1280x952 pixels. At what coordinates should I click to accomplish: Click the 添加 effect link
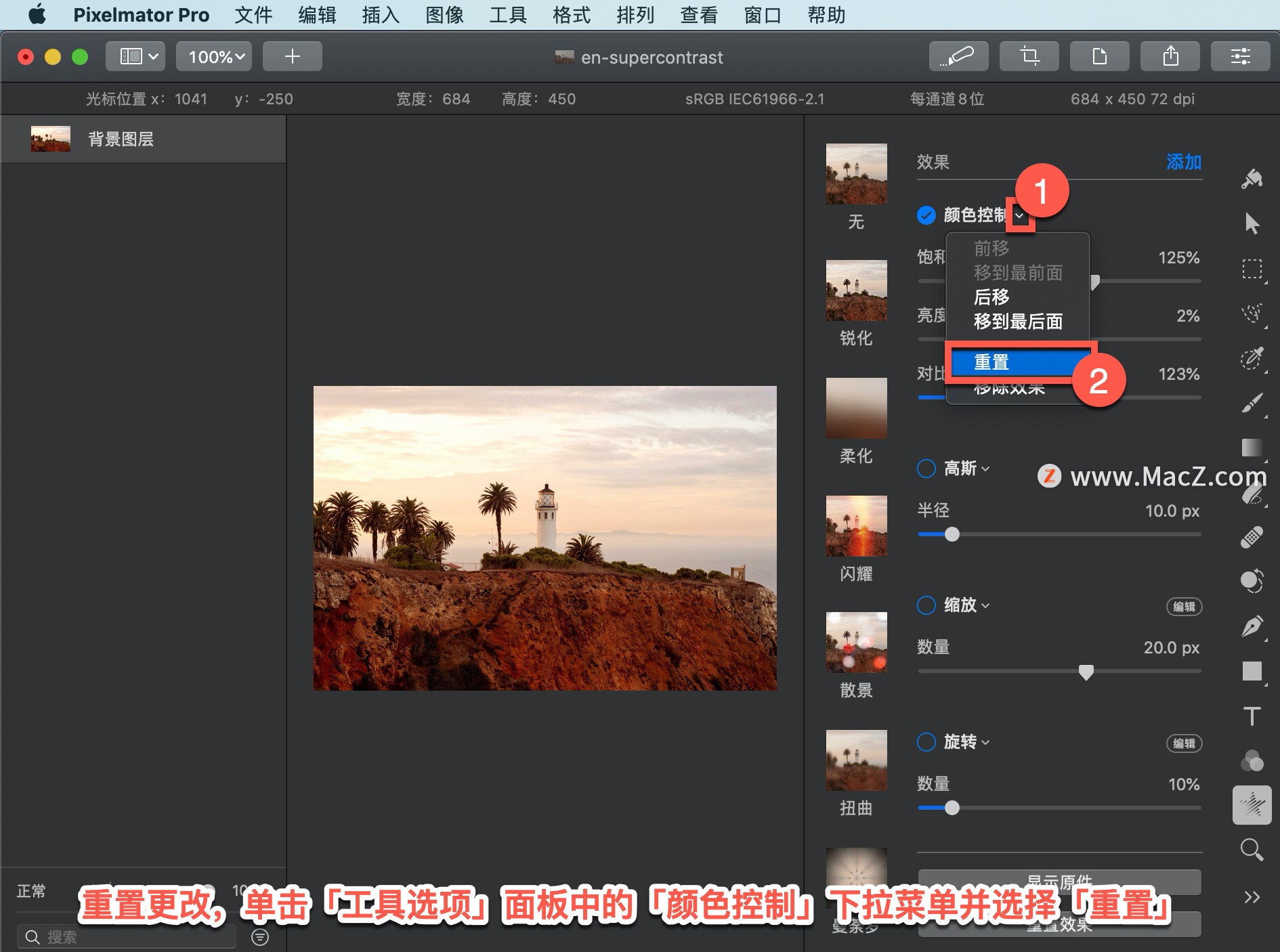(x=1183, y=162)
